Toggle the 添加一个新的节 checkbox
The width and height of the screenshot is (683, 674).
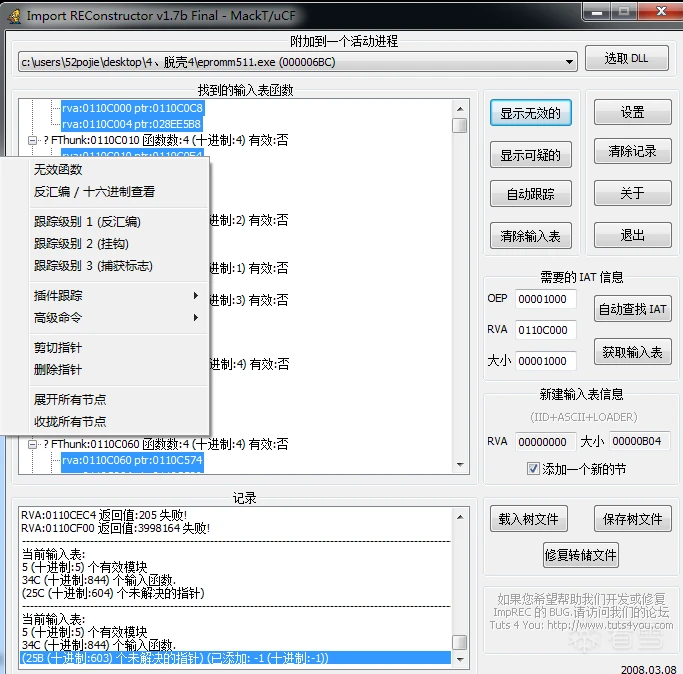point(533,469)
